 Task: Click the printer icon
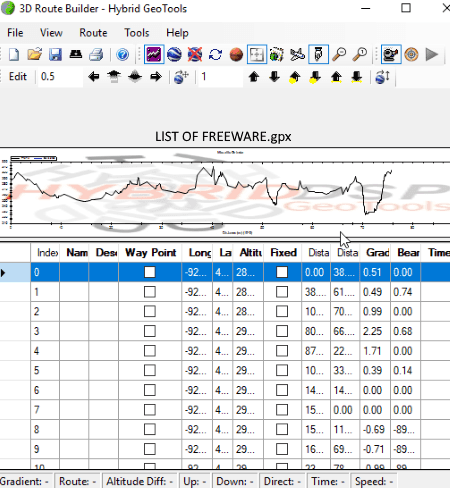[x=96, y=54]
